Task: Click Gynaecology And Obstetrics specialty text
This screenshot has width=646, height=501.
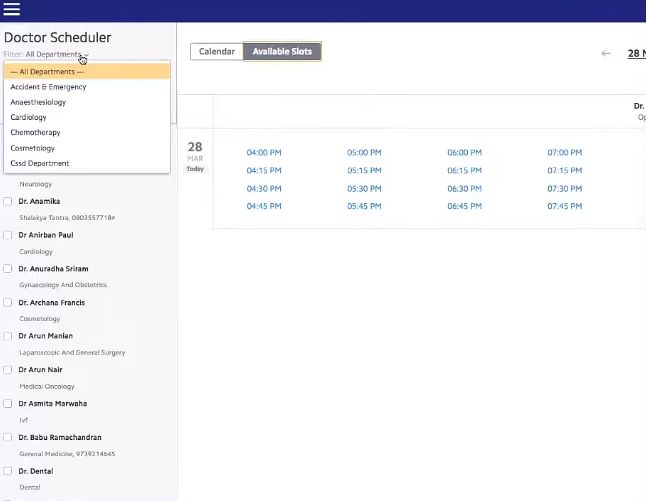Action: [63, 285]
